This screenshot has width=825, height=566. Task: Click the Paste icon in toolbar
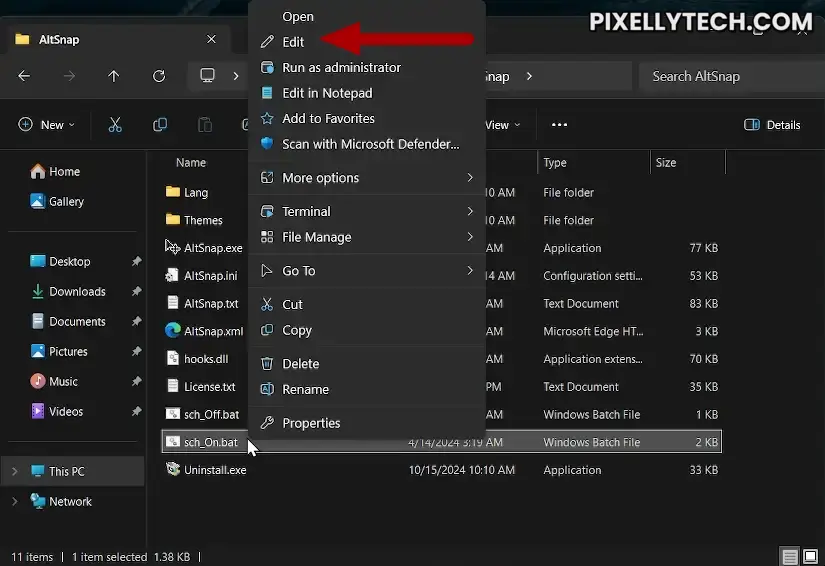[x=205, y=125]
